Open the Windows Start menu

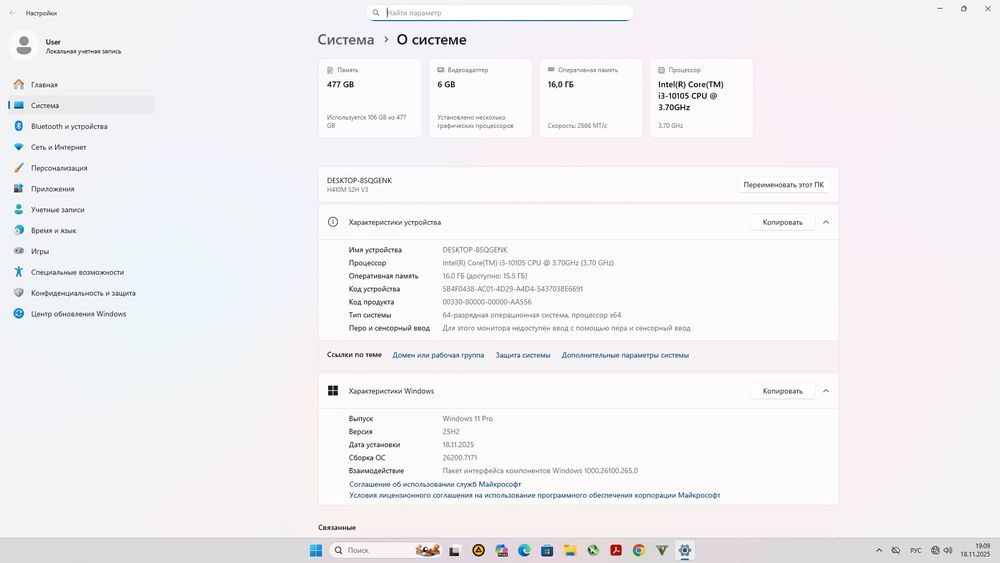316,550
